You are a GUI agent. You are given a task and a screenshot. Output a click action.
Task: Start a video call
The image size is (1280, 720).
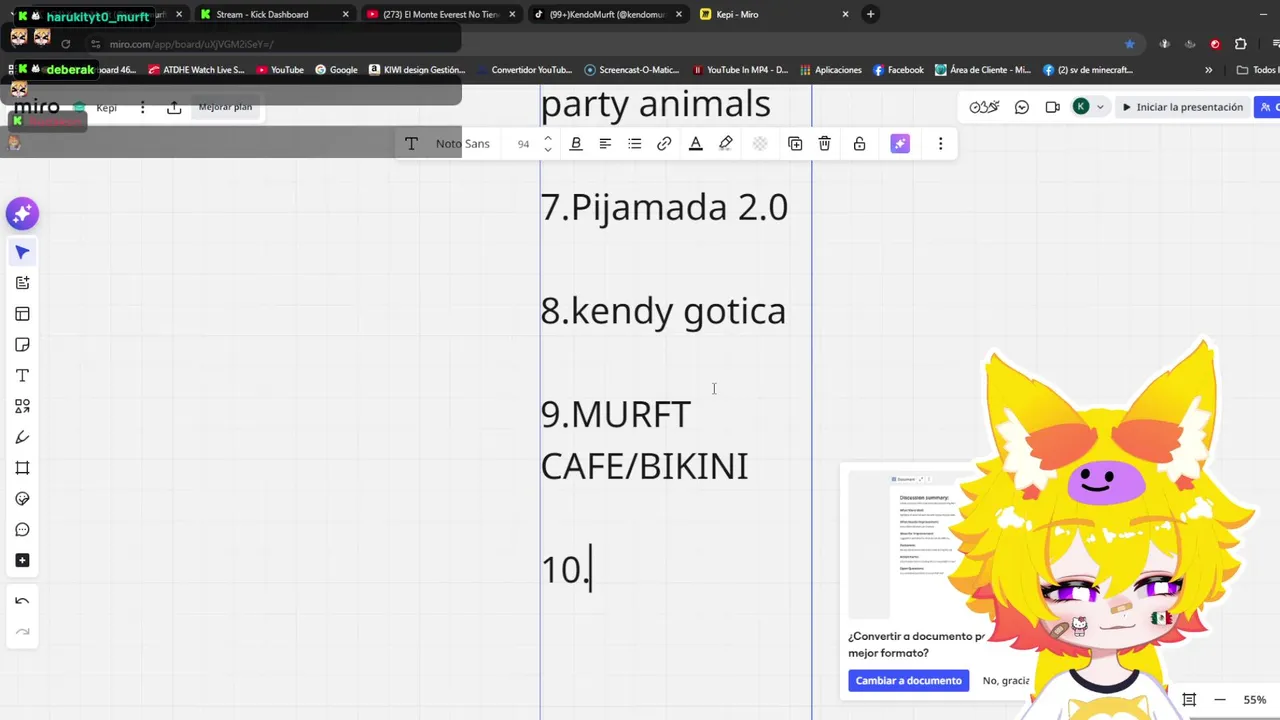pos(1052,107)
